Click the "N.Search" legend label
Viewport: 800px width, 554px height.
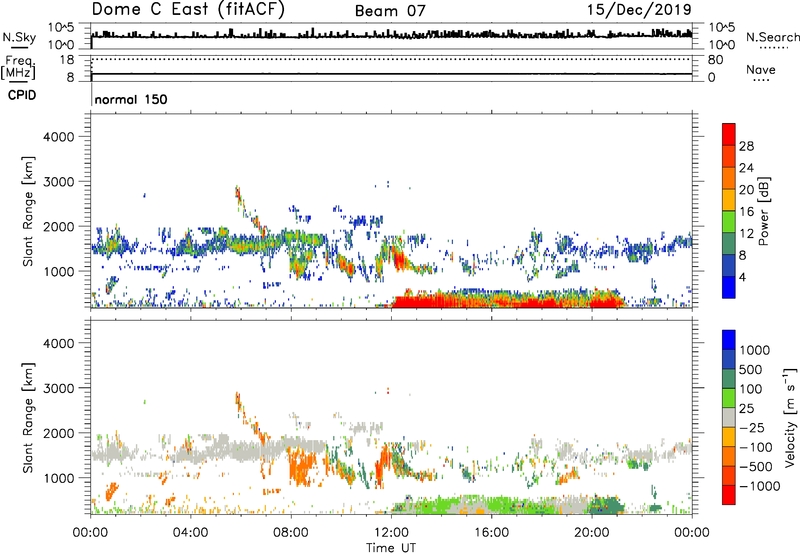pyautogui.click(x=772, y=37)
